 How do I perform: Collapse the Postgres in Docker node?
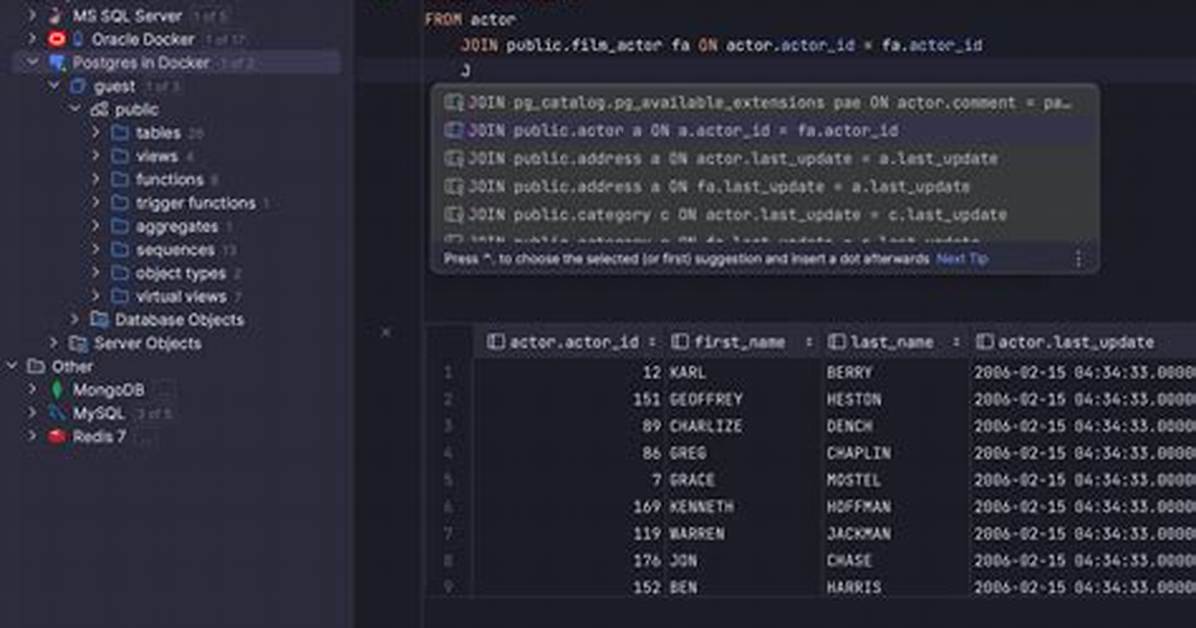pyautogui.click(x=31, y=62)
